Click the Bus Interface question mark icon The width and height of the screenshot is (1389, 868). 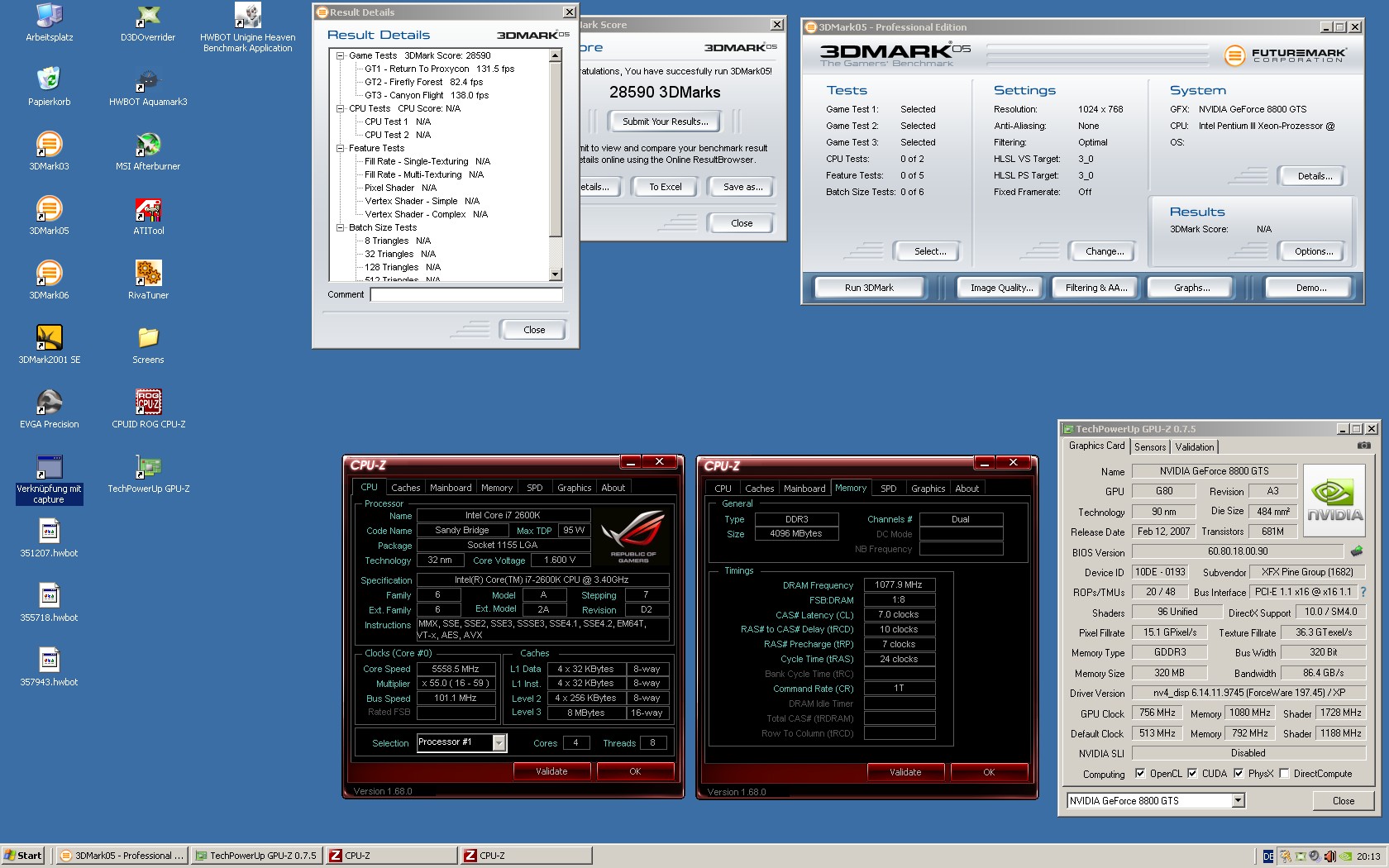[x=1363, y=592]
